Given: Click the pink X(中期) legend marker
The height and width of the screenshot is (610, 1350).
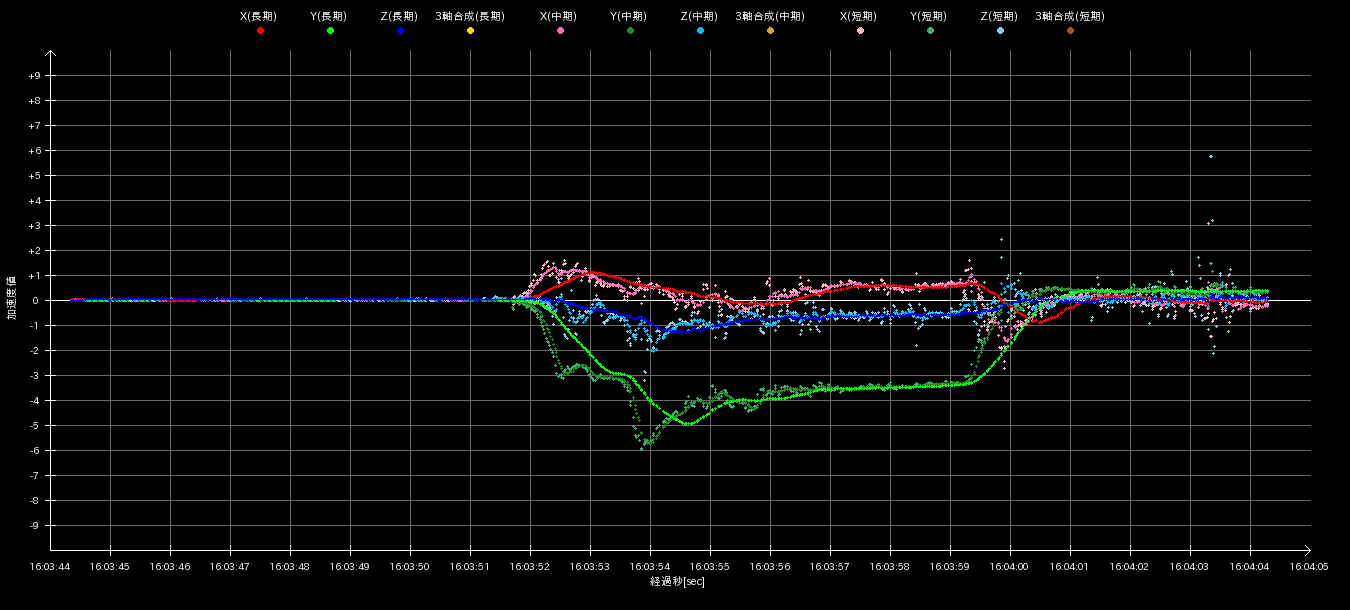Looking at the screenshot, I should (x=560, y=31).
